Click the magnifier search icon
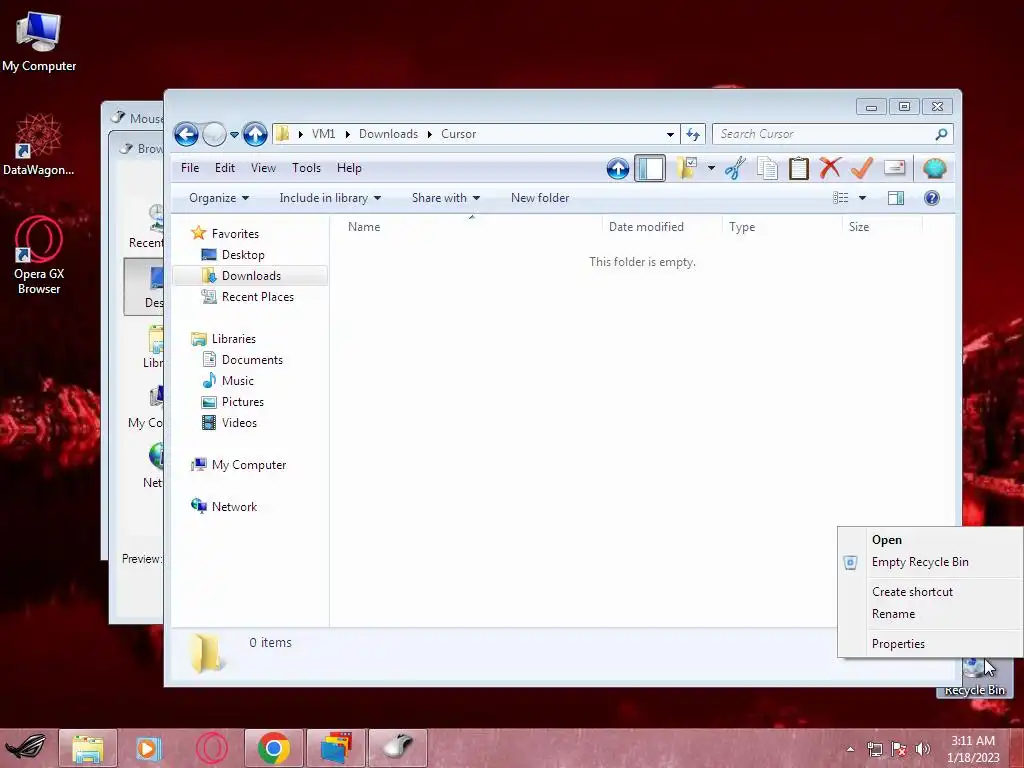This screenshot has width=1024, height=768. [x=941, y=134]
